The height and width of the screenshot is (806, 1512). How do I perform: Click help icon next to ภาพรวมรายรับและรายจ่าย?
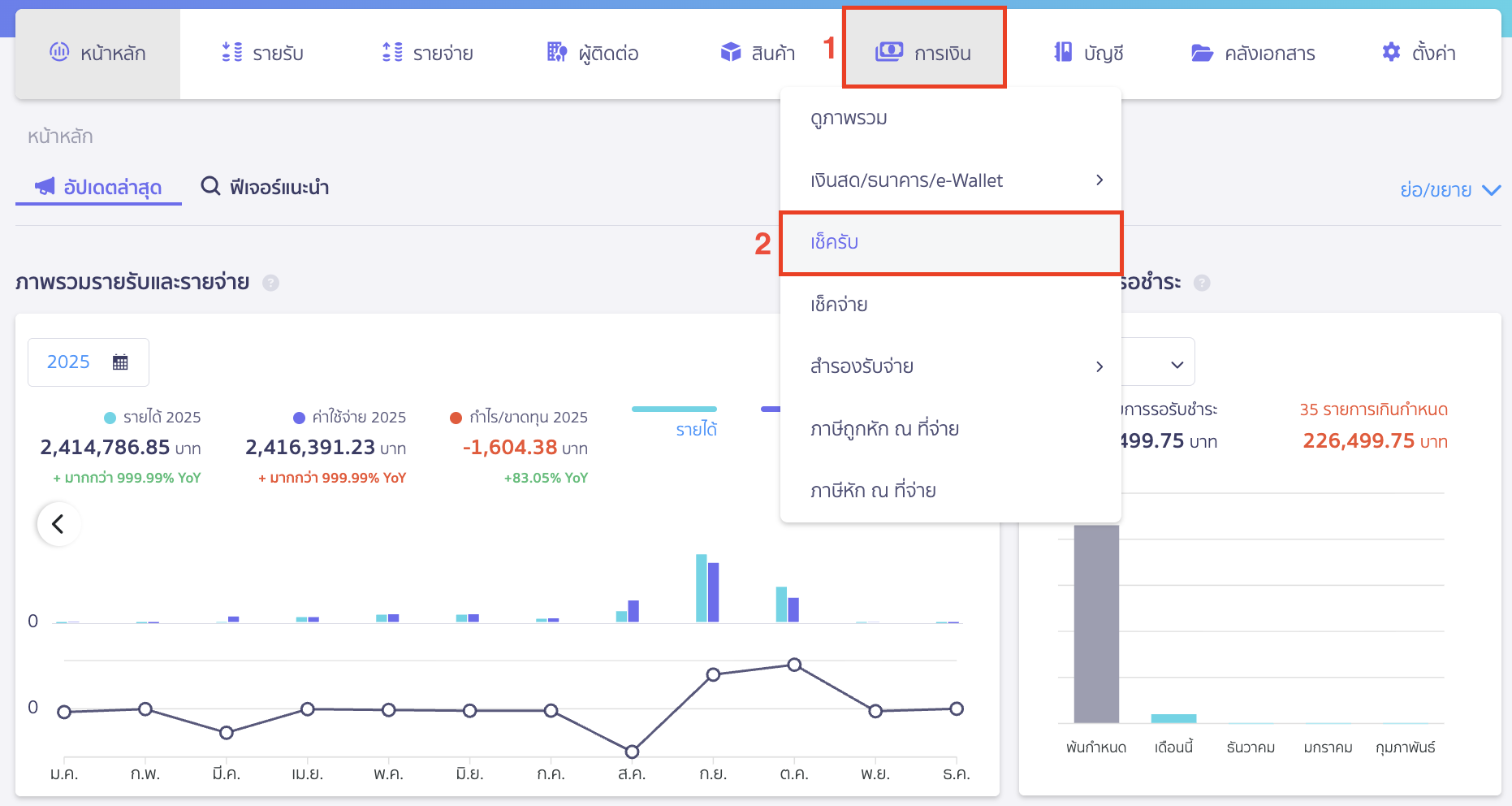click(271, 283)
